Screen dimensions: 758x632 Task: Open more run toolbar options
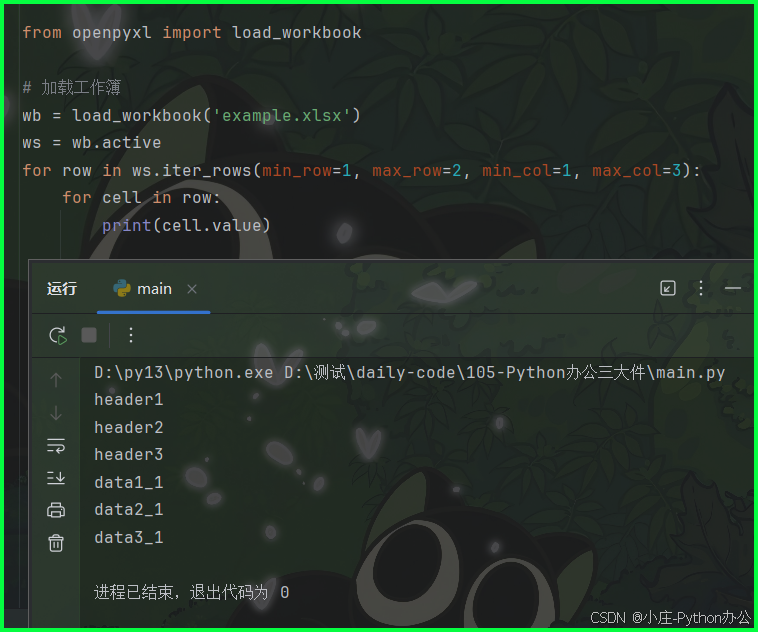tap(131, 335)
